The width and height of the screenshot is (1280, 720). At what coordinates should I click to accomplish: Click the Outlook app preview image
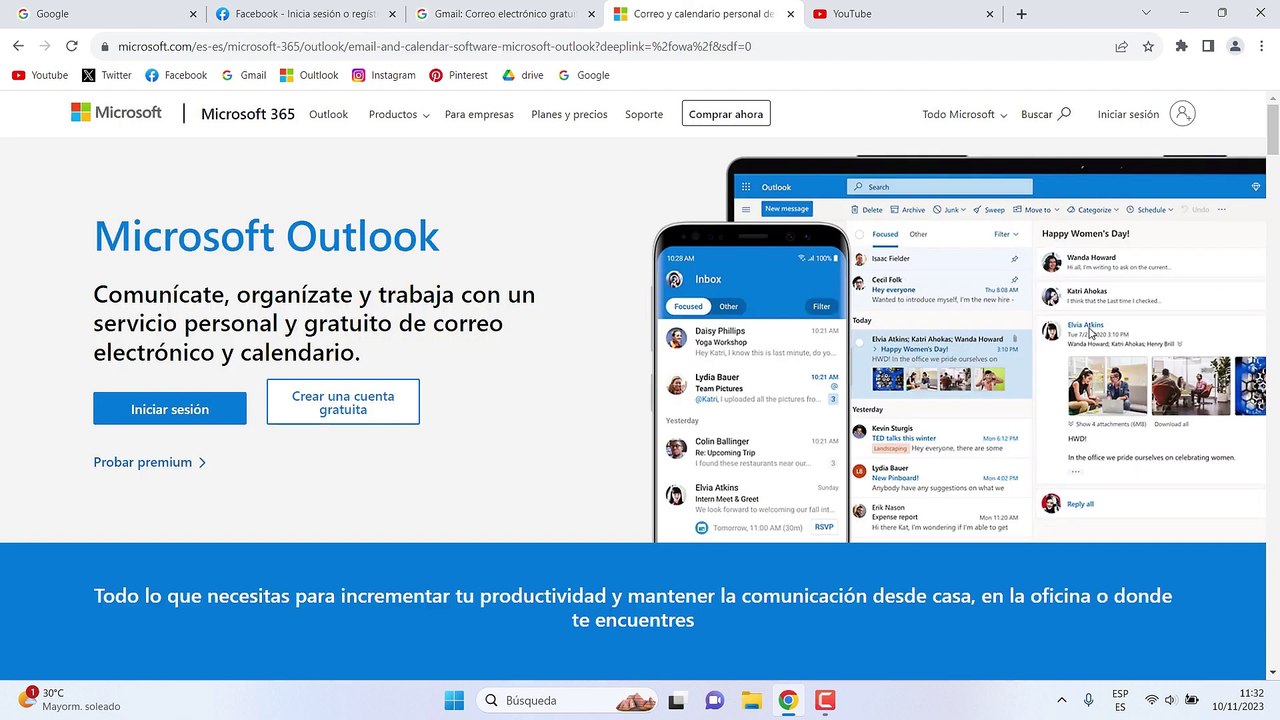pyautogui.click(x=960, y=350)
